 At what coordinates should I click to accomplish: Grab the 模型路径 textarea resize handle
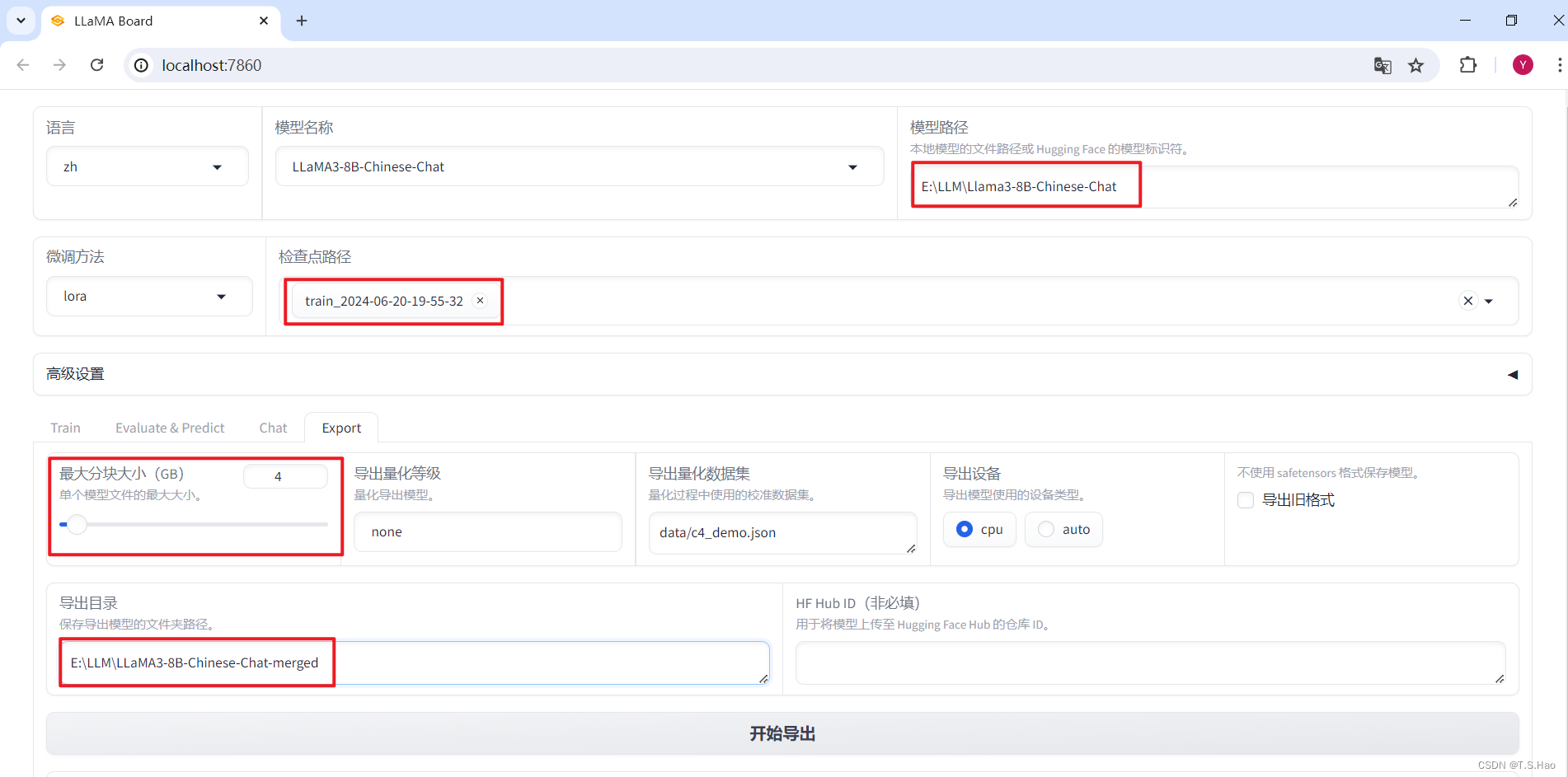[1513, 203]
